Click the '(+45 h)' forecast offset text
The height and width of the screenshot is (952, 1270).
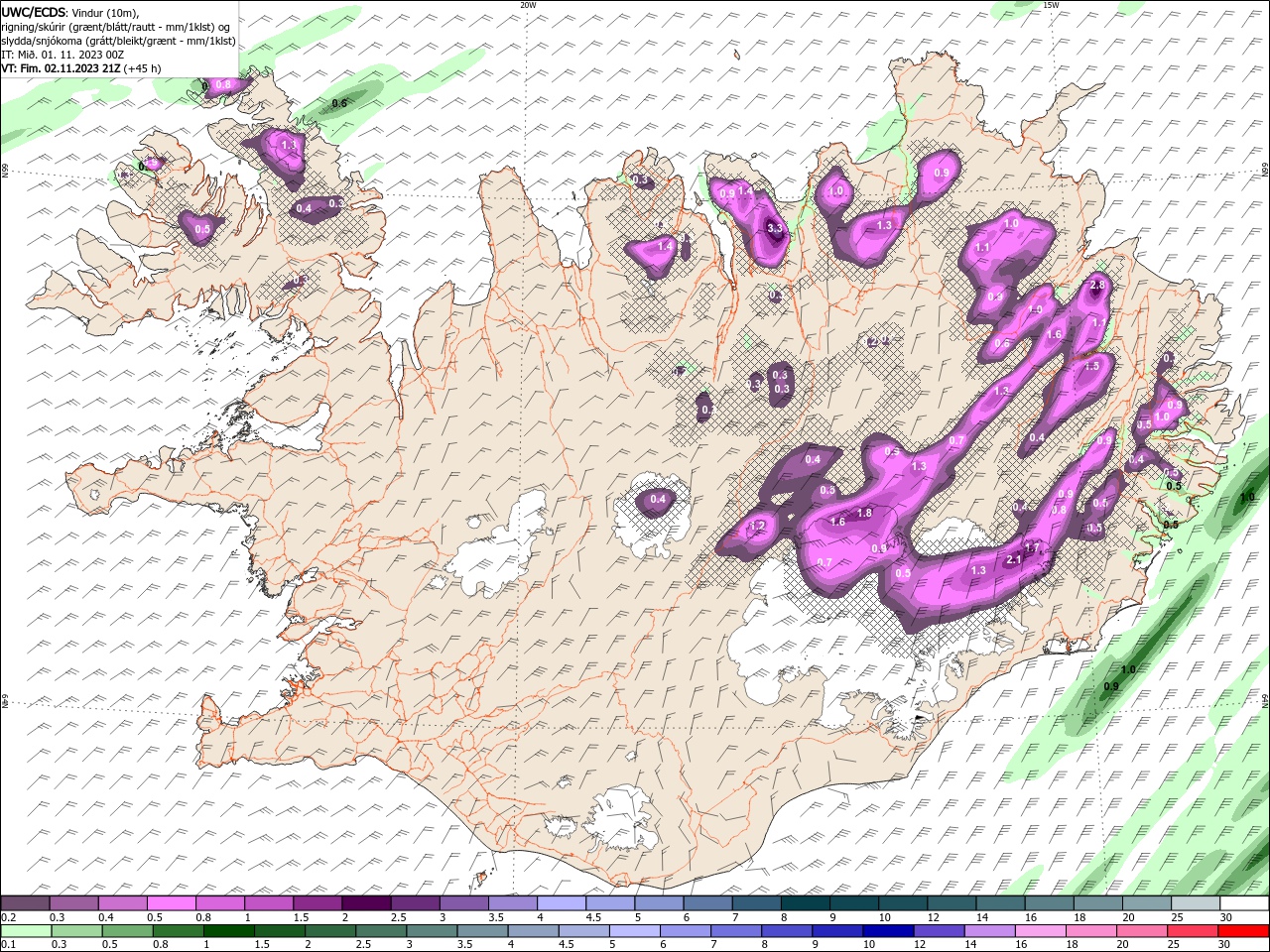(143, 68)
